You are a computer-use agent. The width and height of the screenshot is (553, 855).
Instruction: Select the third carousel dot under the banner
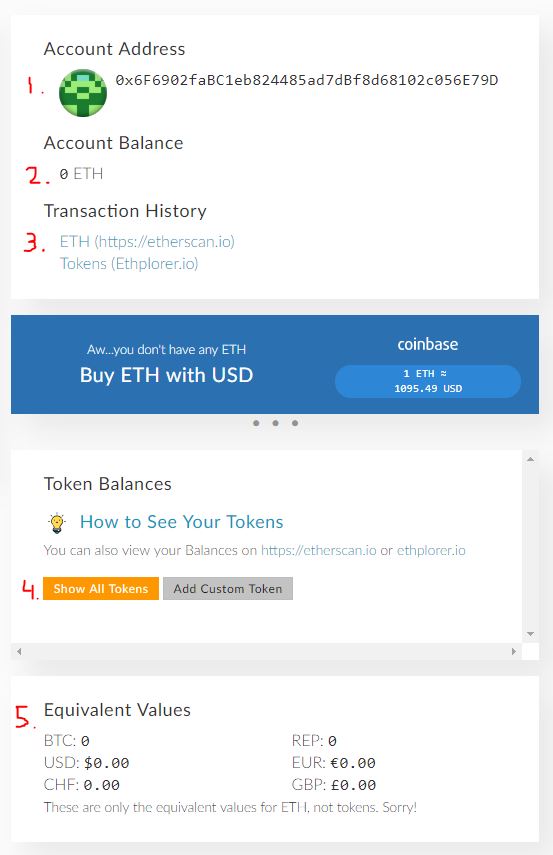coord(295,423)
